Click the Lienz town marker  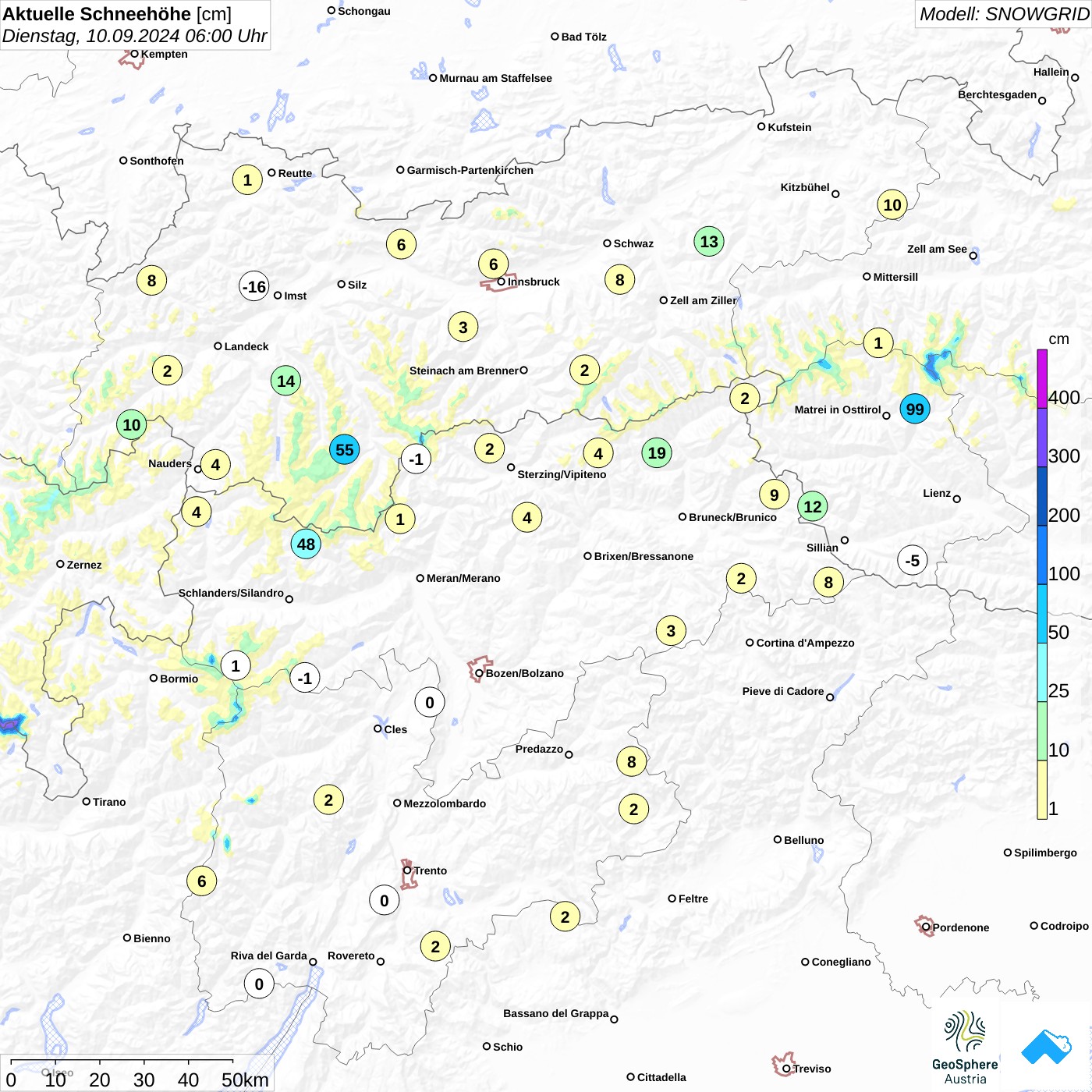click(957, 499)
